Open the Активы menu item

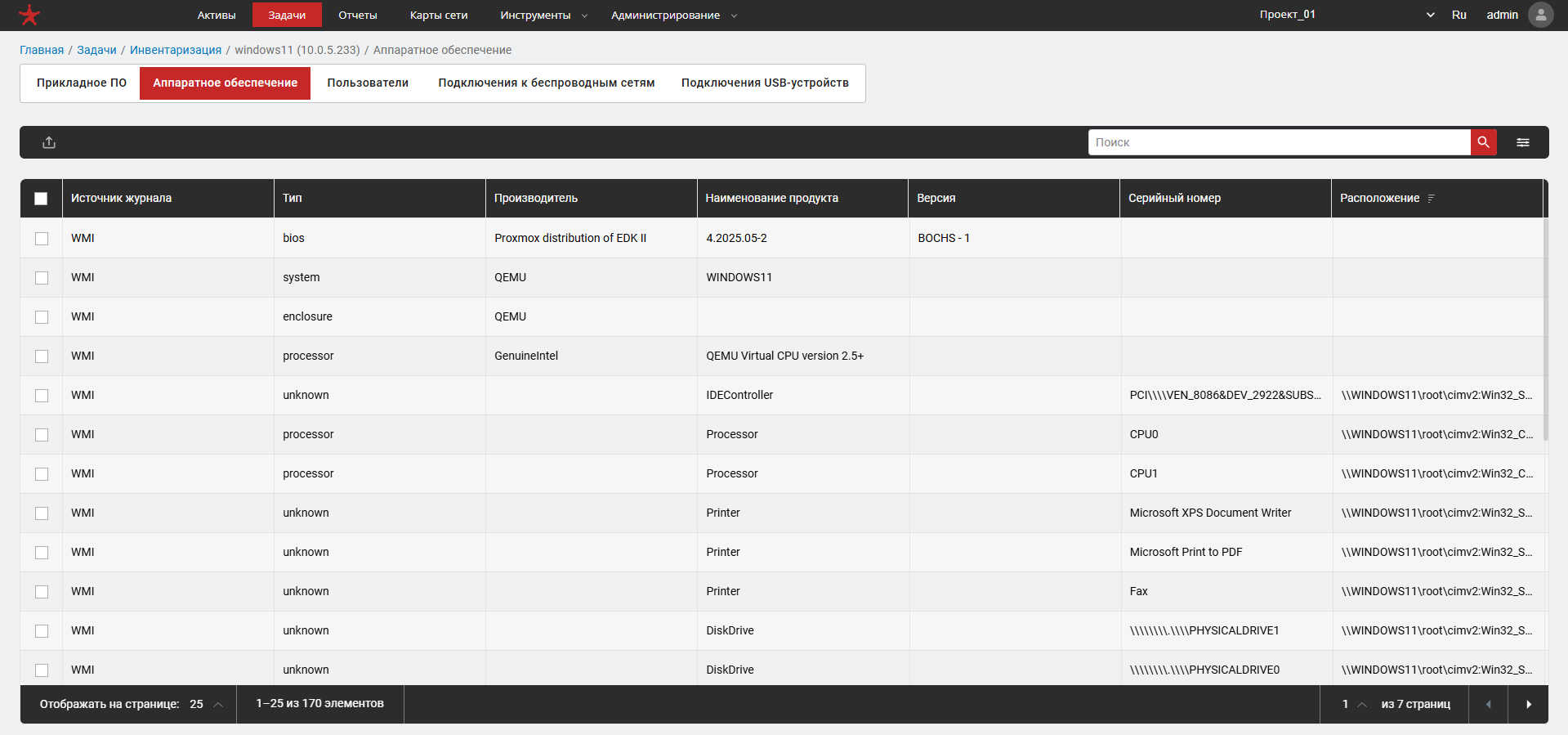click(x=217, y=15)
